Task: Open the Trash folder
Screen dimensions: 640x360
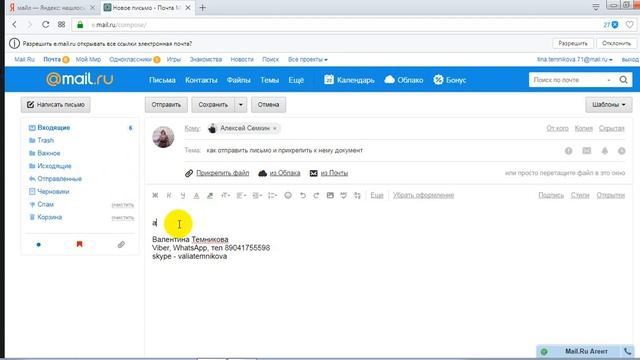Action: click(x=45, y=140)
